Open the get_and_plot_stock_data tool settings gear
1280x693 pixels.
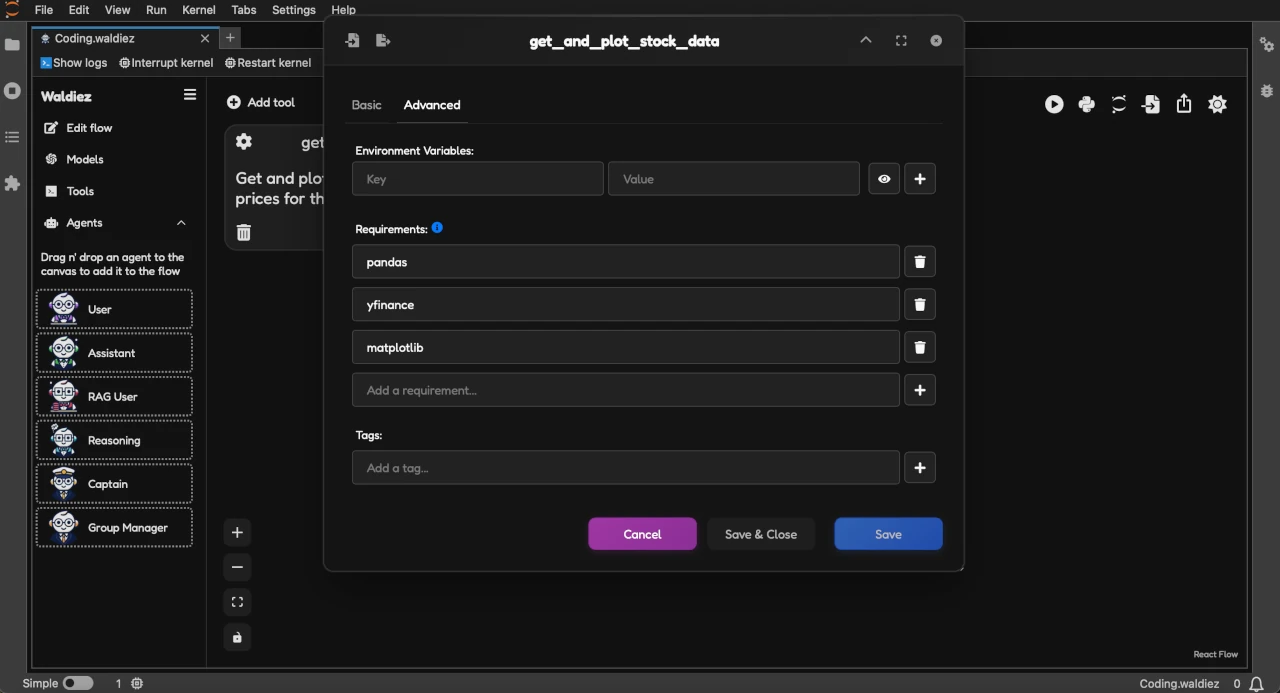243,141
